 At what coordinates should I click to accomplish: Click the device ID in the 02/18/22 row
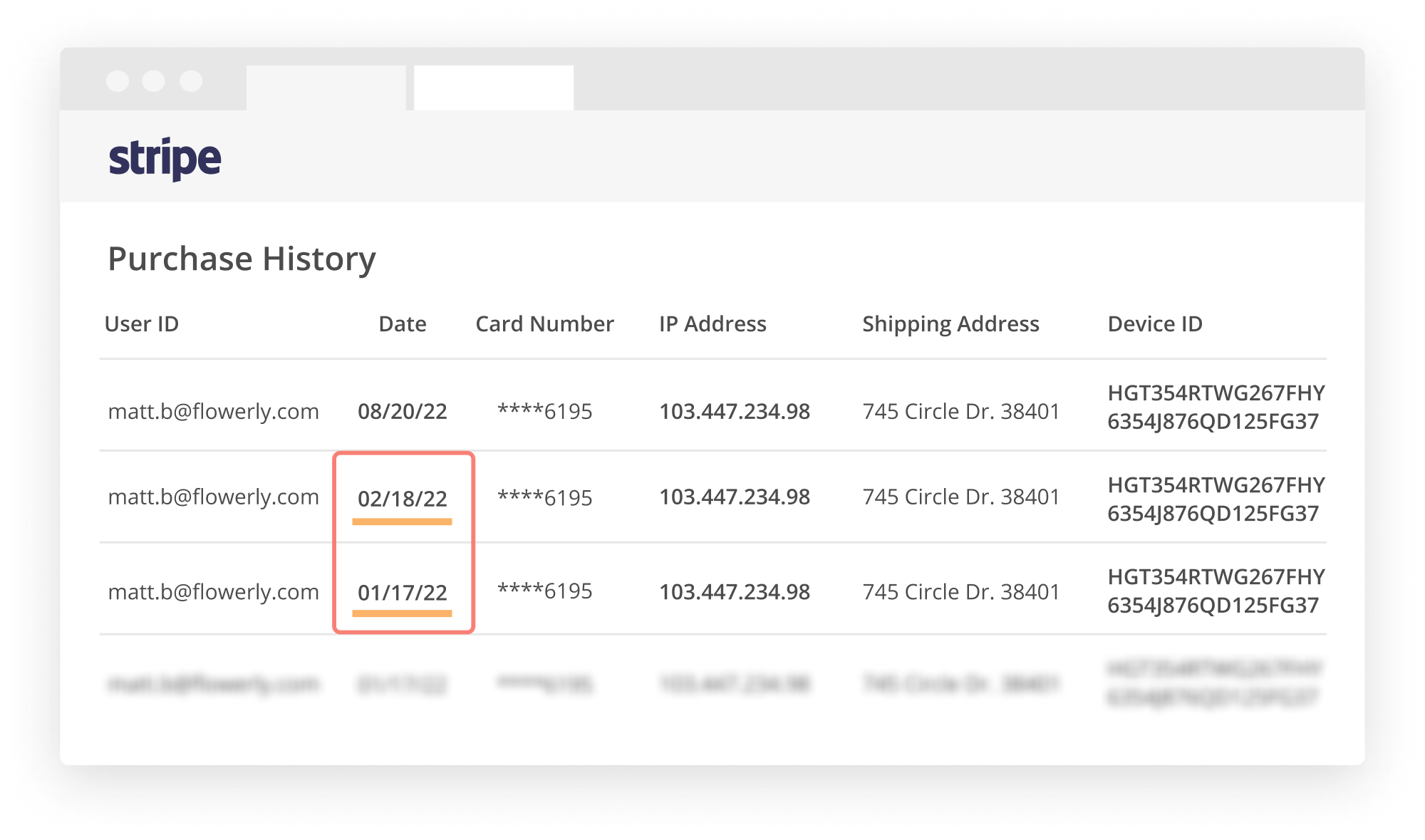pyautogui.click(x=1216, y=499)
